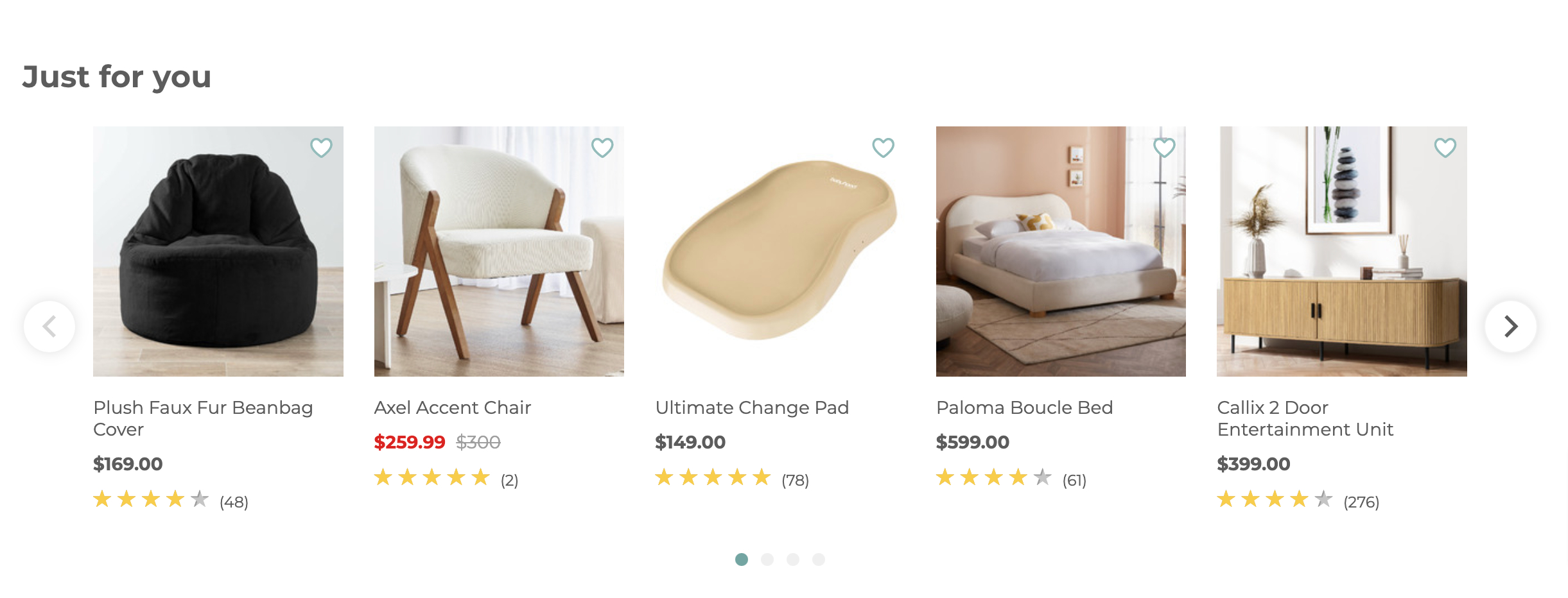Select the first carousel page dot

click(x=742, y=560)
